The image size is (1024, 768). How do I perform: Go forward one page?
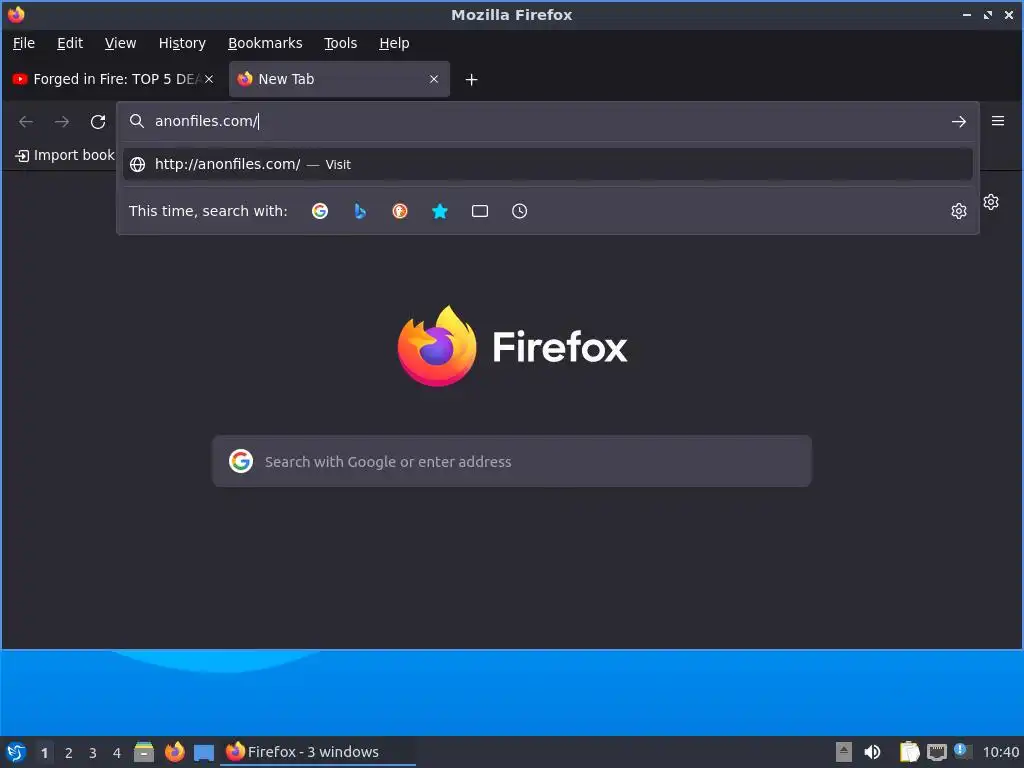pos(62,121)
